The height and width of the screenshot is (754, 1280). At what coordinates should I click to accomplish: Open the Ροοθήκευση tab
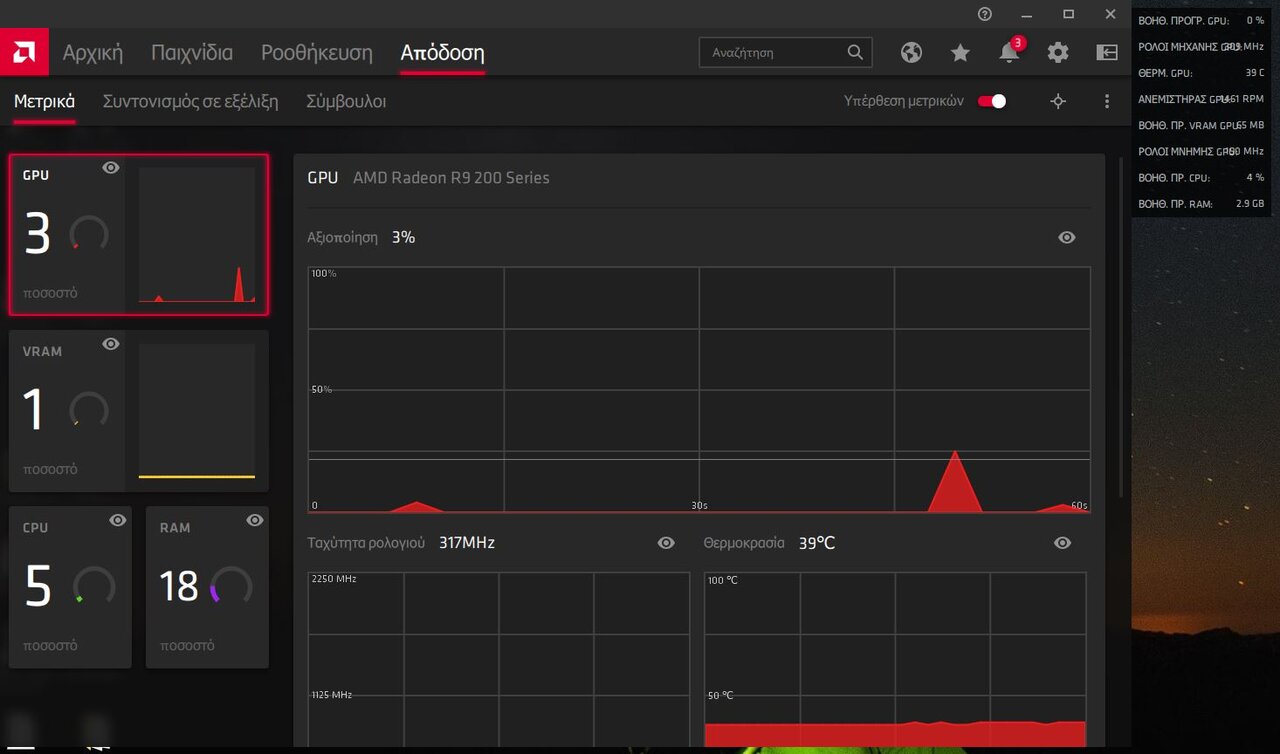tap(317, 53)
